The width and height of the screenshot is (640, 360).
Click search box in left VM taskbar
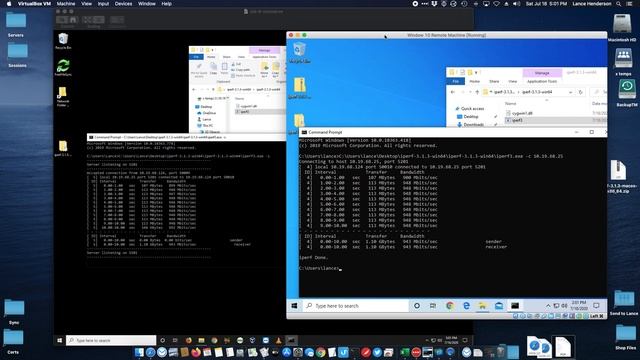click(111, 340)
